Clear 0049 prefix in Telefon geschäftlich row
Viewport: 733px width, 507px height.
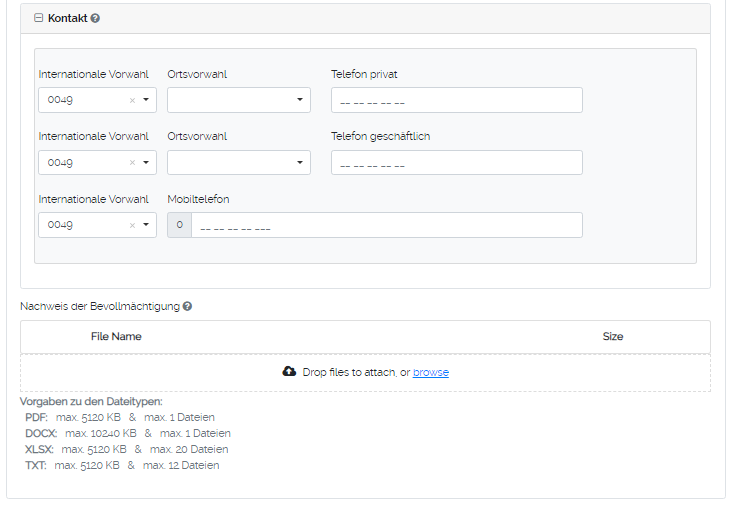[132, 163]
